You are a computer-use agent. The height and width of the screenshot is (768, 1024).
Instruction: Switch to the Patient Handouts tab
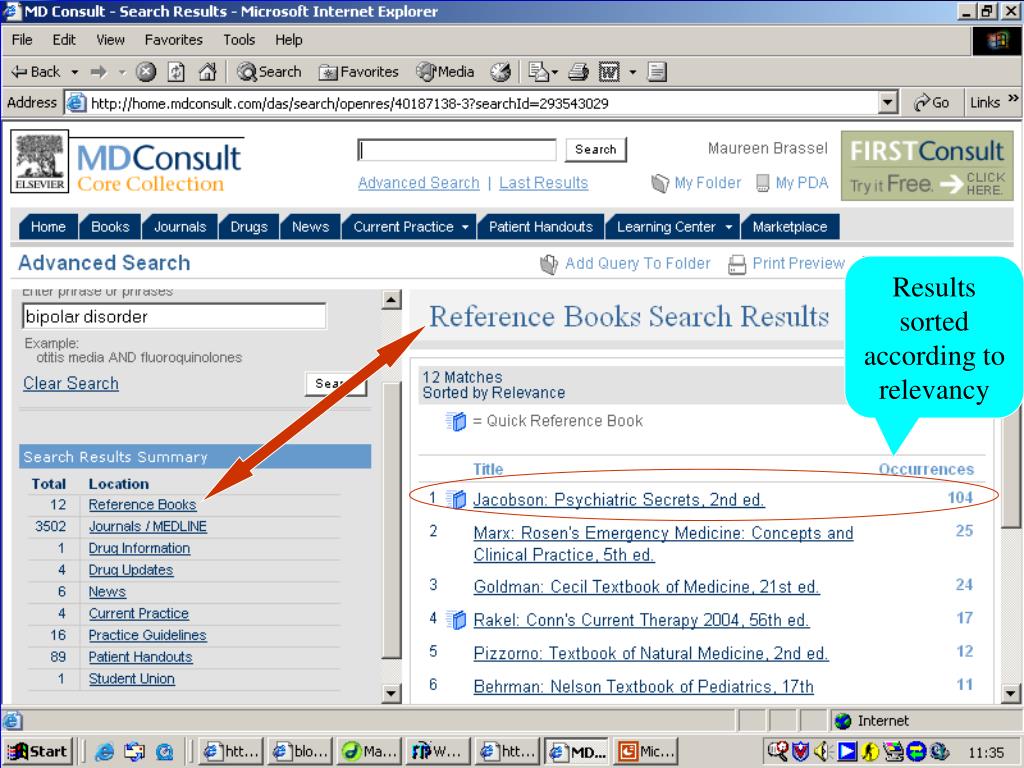tap(541, 227)
